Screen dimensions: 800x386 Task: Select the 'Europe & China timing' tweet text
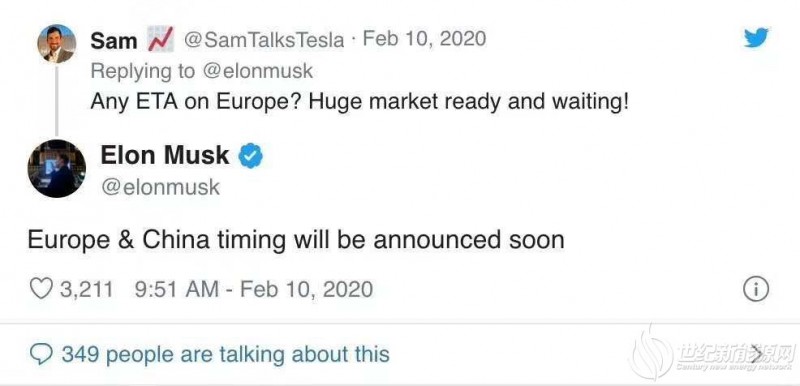pos(296,240)
